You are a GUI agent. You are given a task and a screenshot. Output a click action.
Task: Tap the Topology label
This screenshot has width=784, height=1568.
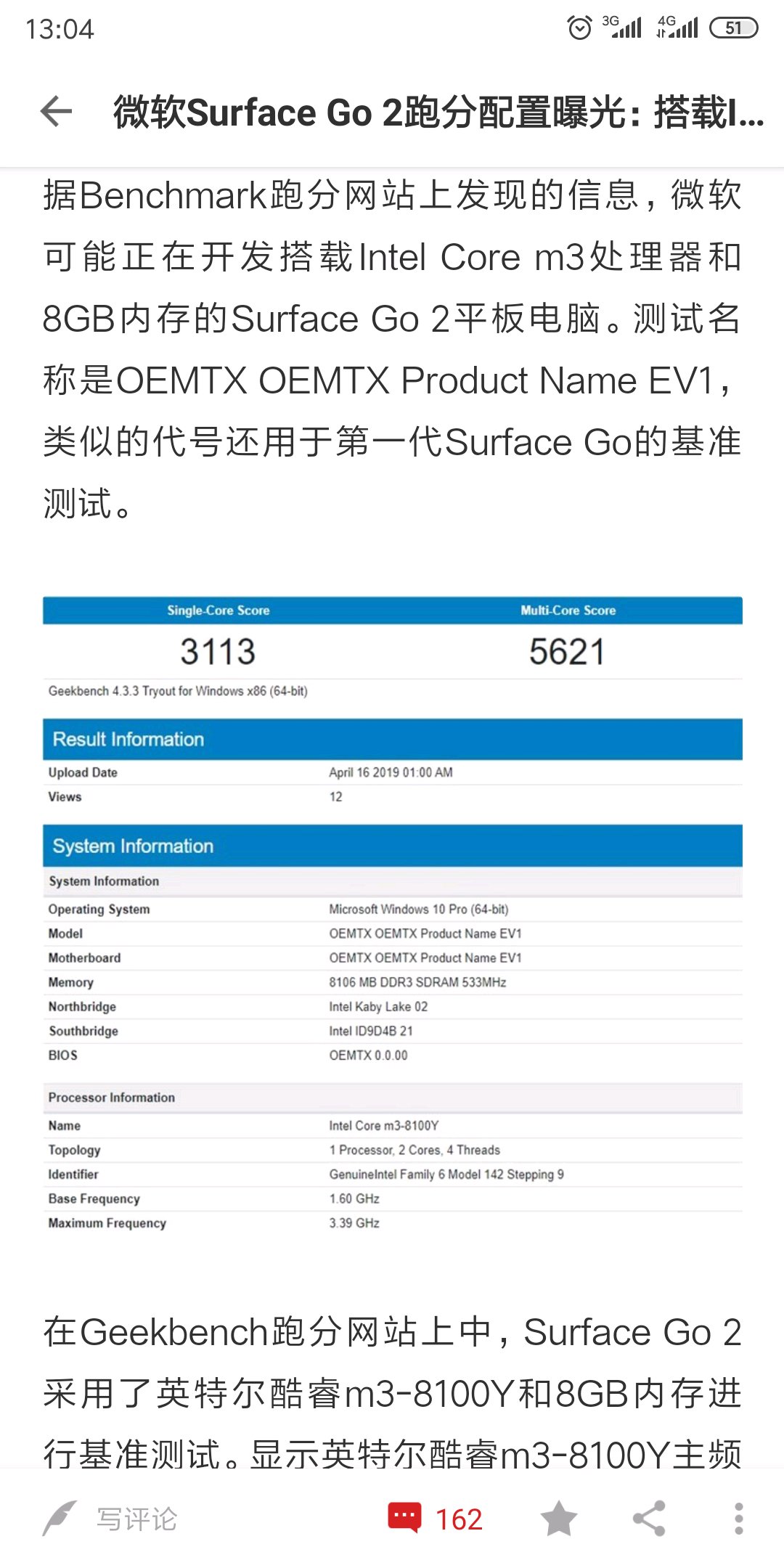(74, 1150)
